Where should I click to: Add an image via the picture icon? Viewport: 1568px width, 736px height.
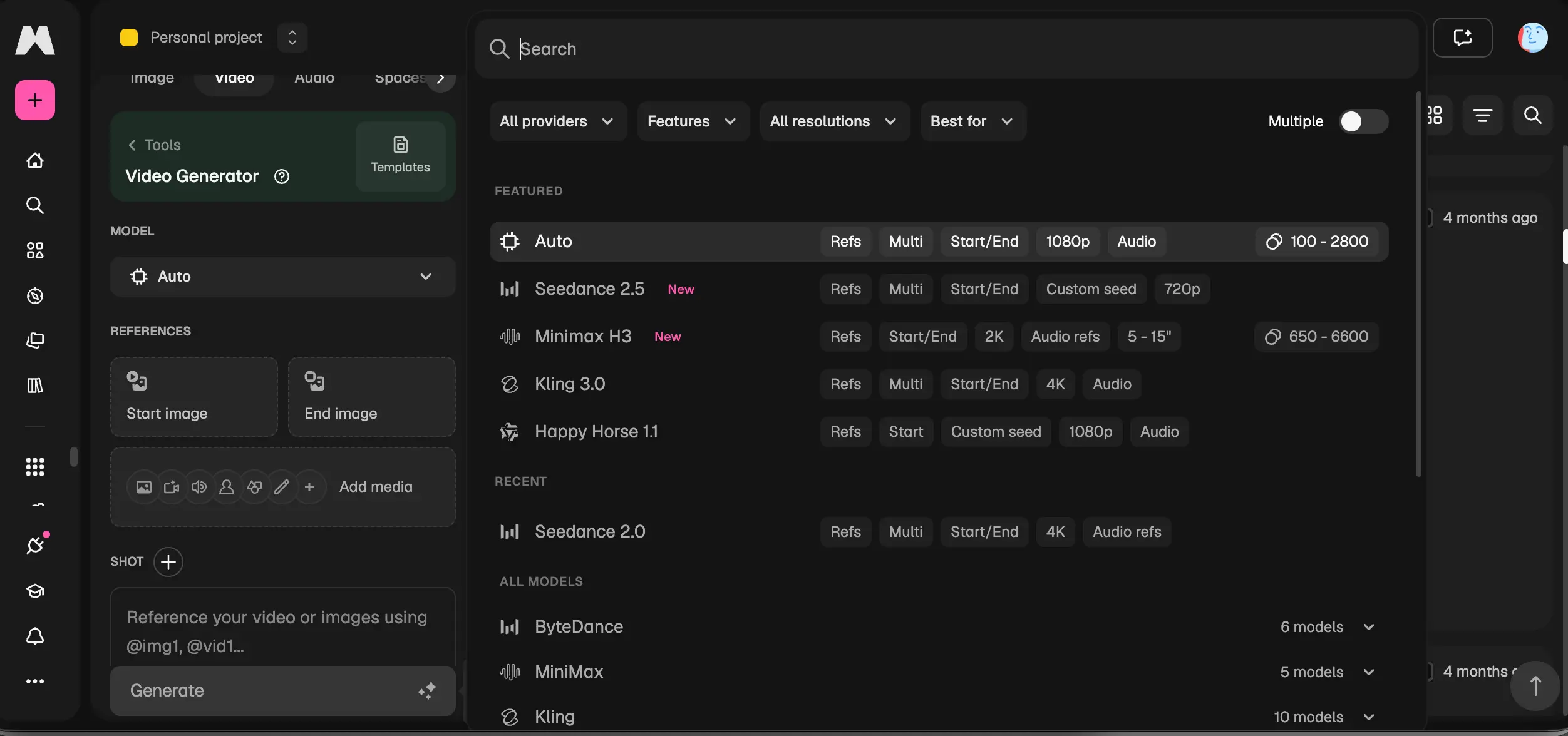pos(144,487)
